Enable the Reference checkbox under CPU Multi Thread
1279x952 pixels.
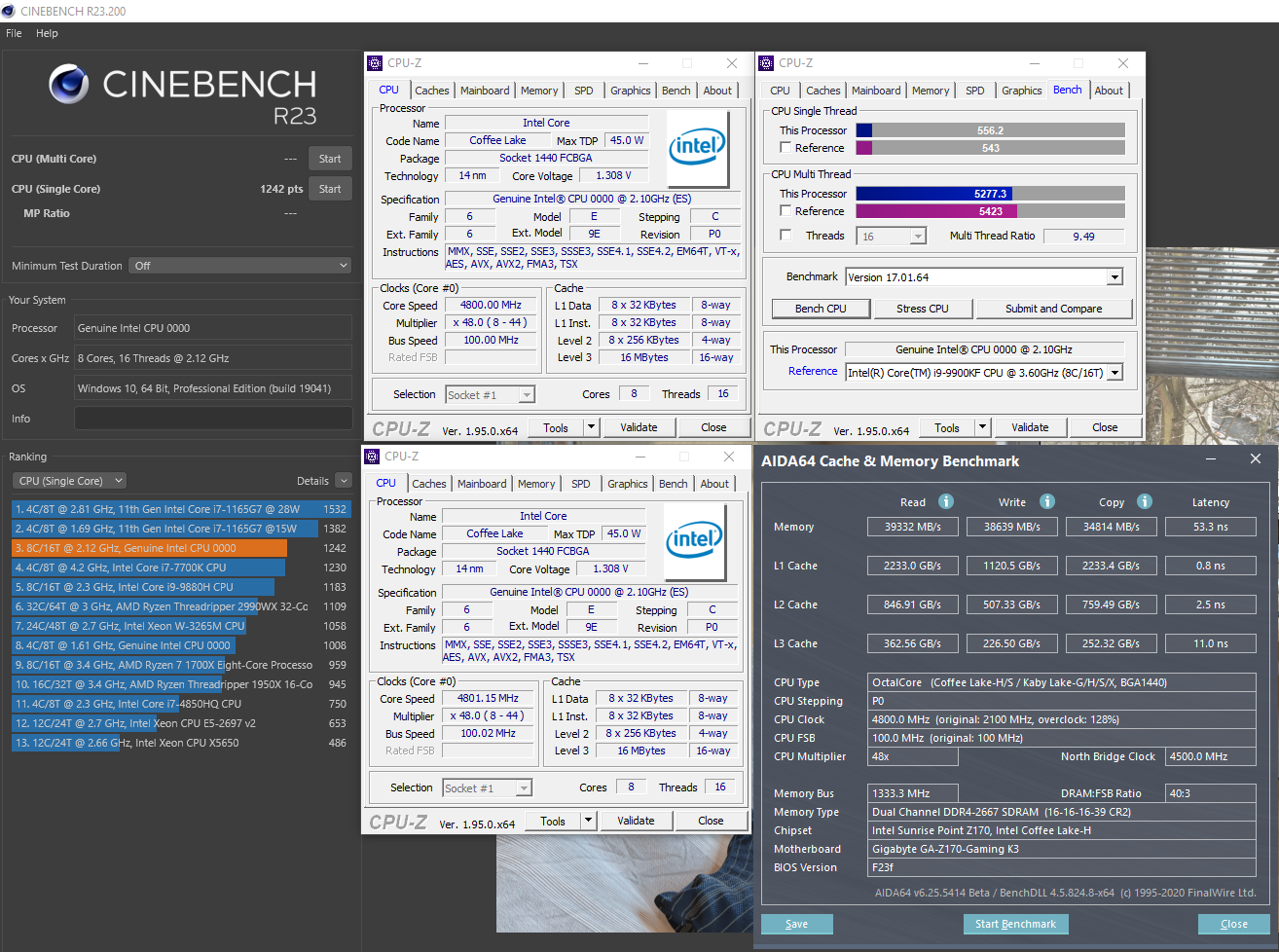coord(786,211)
